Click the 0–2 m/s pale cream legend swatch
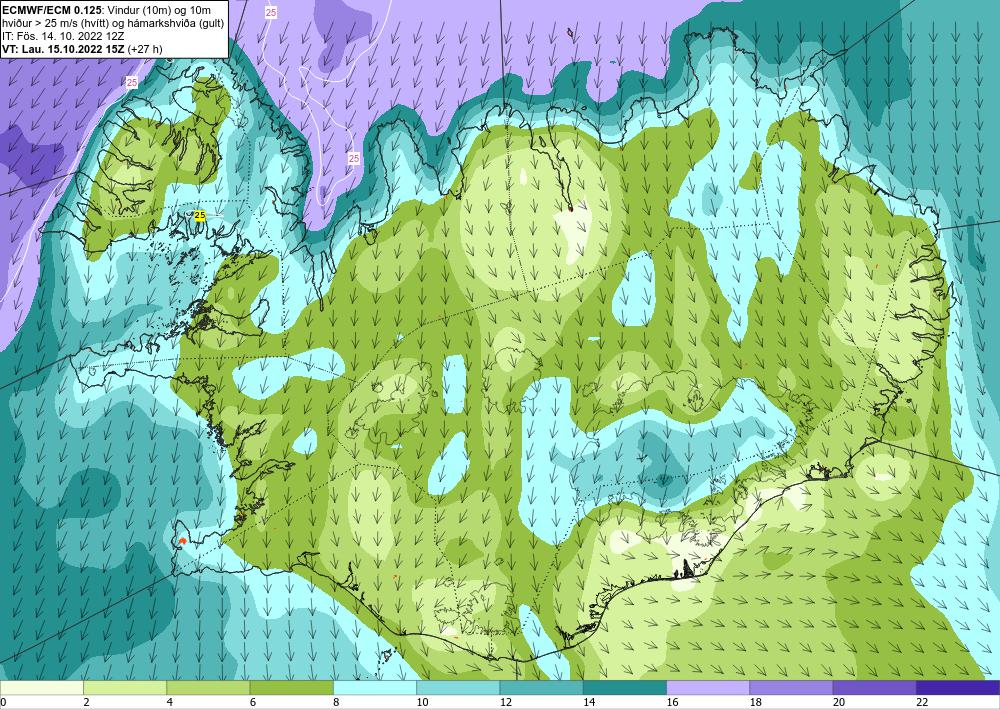The height and width of the screenshot is (709, 1000). click(x=42, y=687)
